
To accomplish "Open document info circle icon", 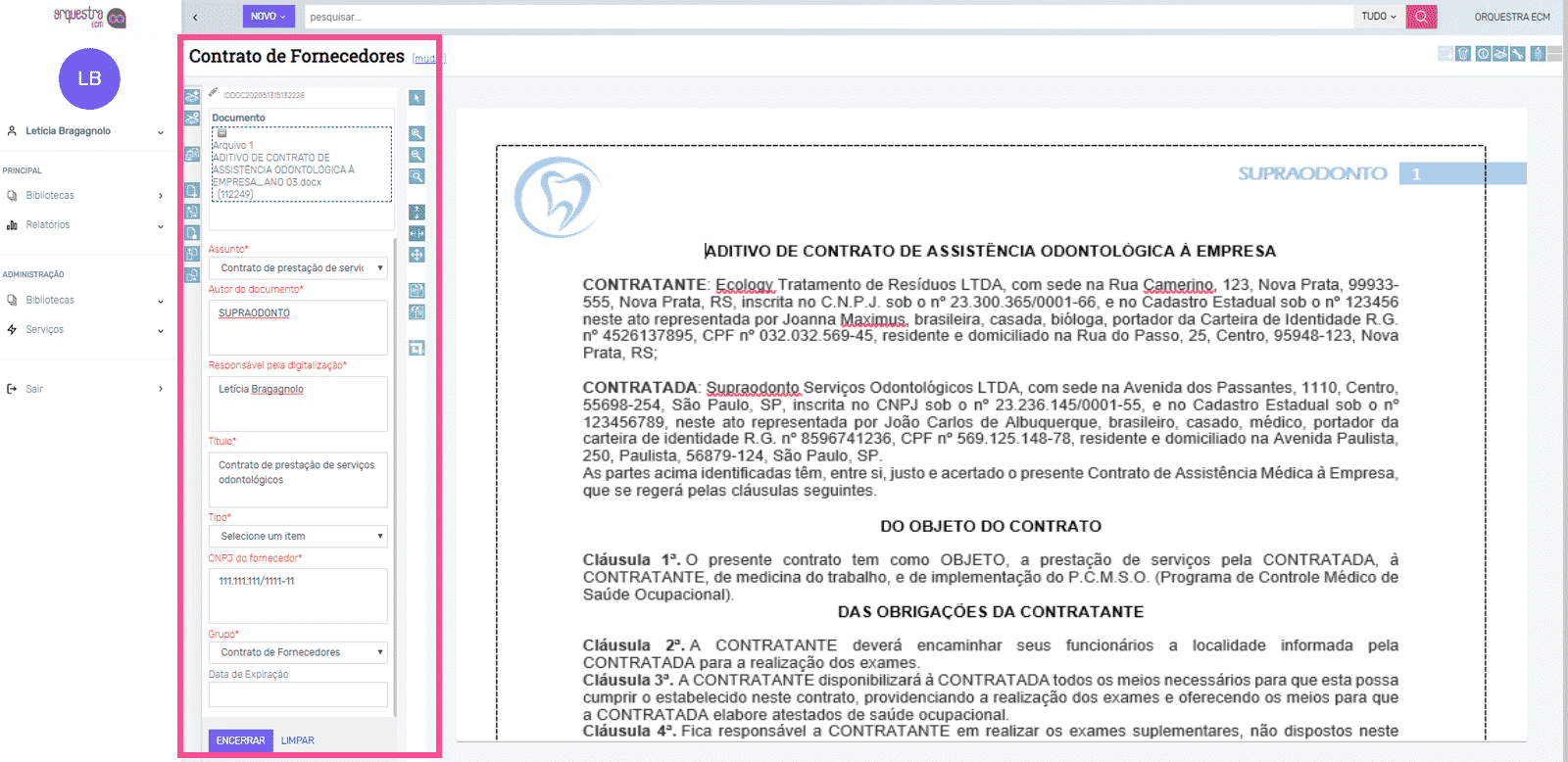I will pyautogui.click(x=1483, y=54).
